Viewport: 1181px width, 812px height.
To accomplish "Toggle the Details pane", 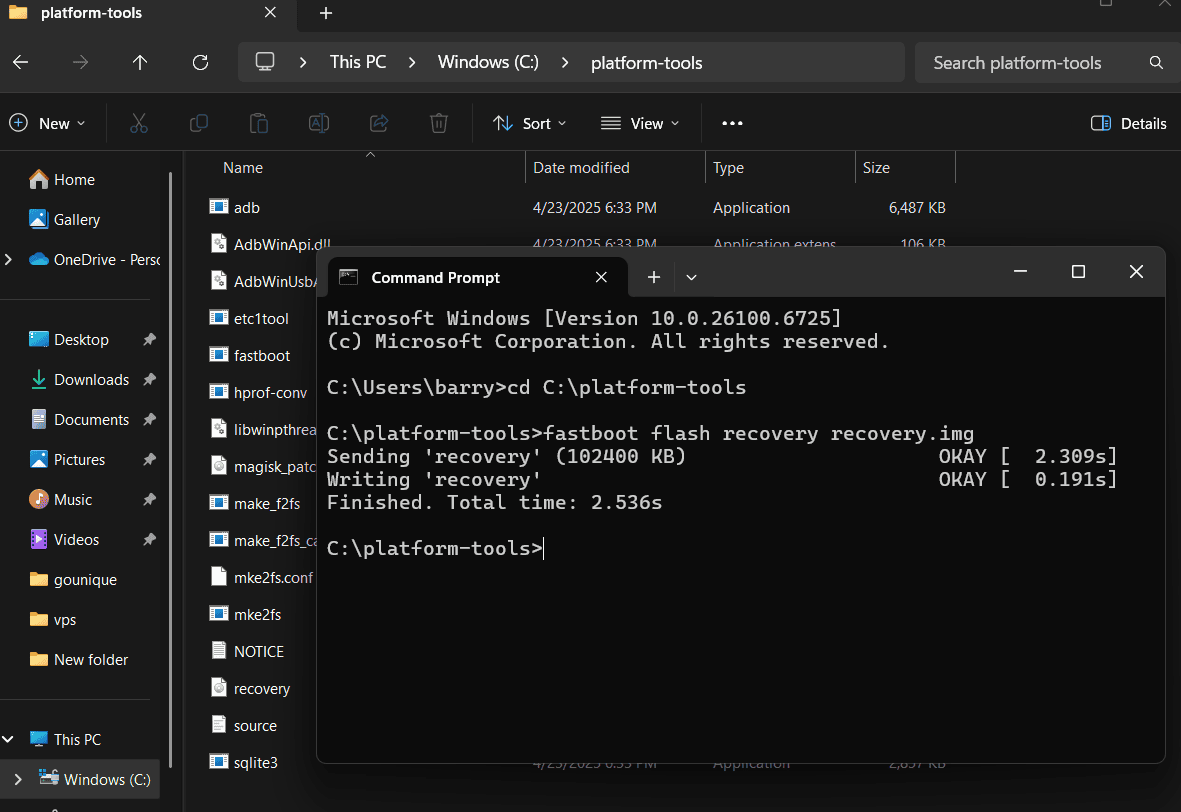I will click(x=1128, y=124).
